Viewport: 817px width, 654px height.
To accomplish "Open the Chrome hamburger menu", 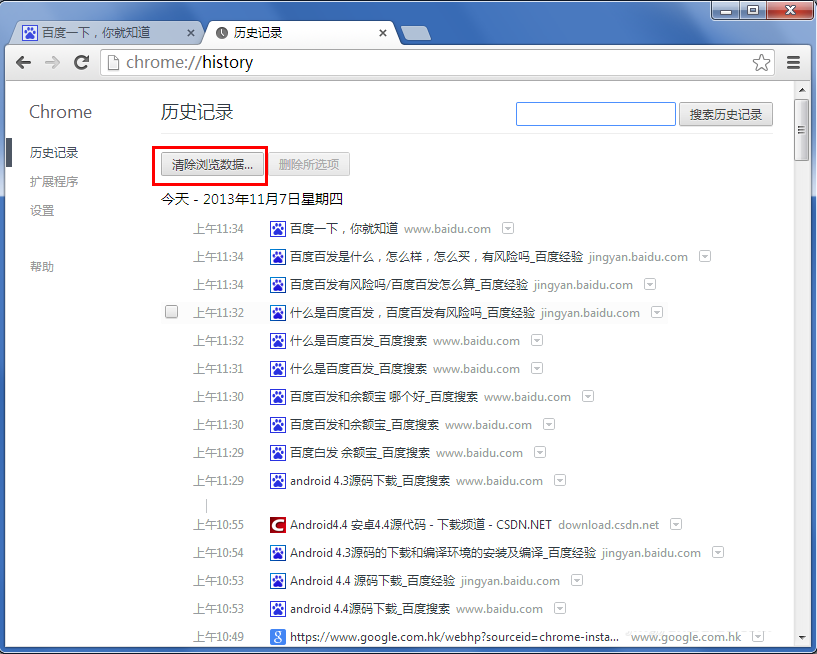I will click(x=793, y=63).
